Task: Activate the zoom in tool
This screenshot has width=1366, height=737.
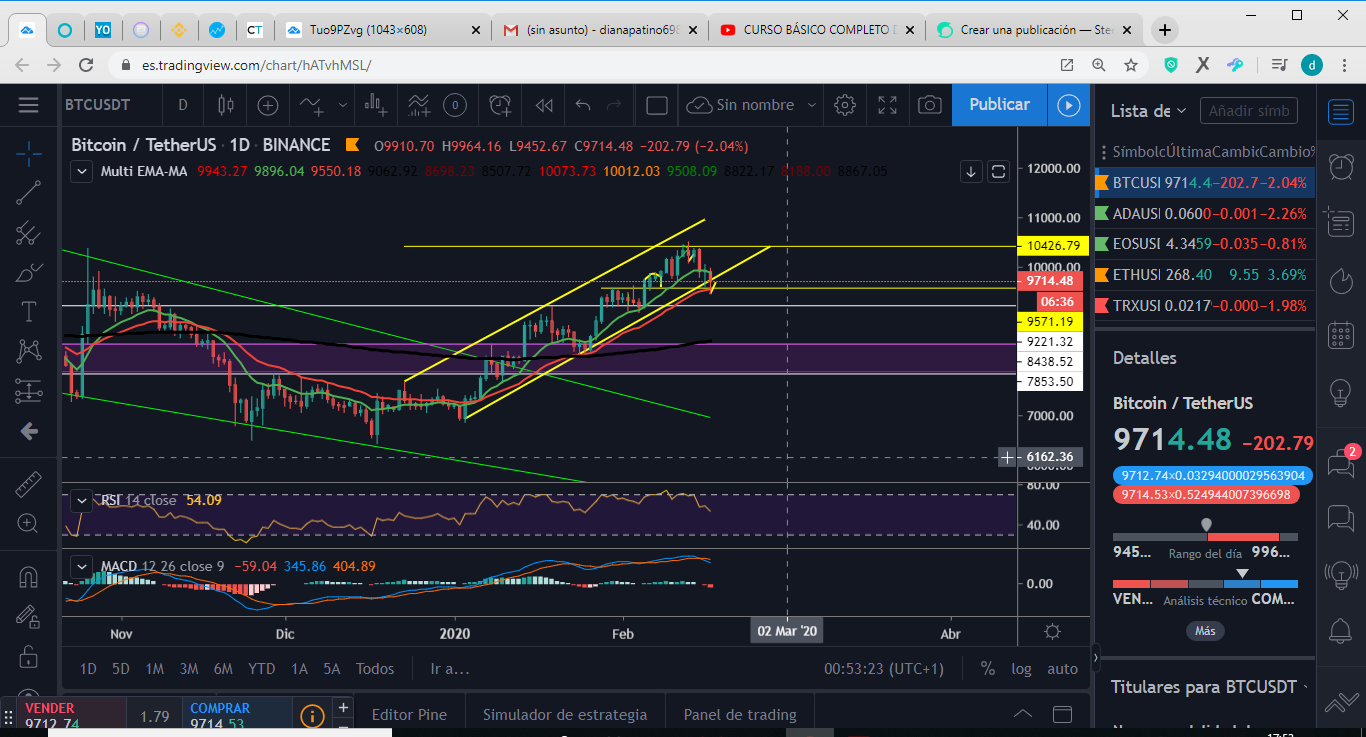Action: tap(28, 523)
